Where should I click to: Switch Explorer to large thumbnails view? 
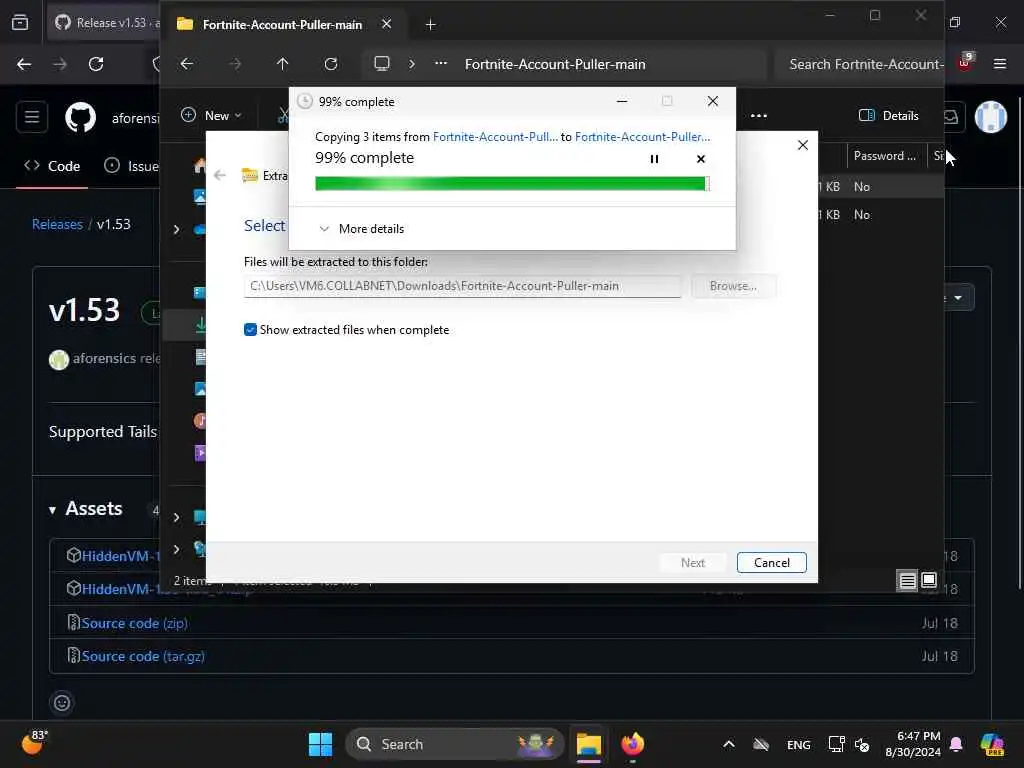[929, 580]
